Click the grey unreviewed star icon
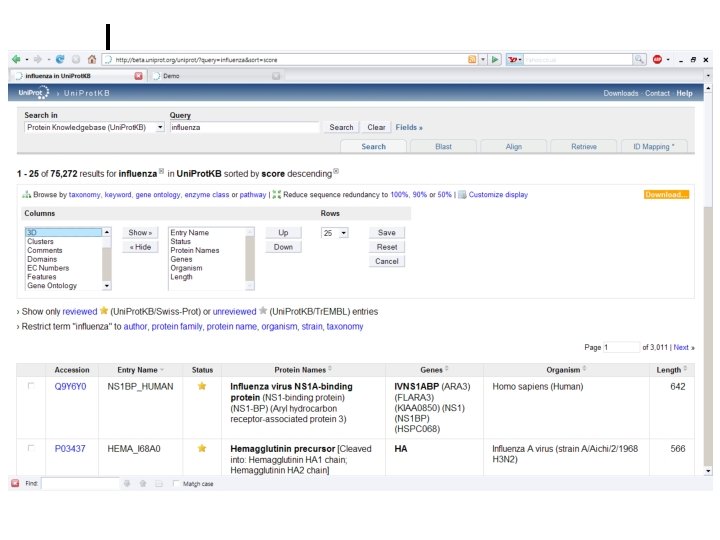 click(263, 311)
